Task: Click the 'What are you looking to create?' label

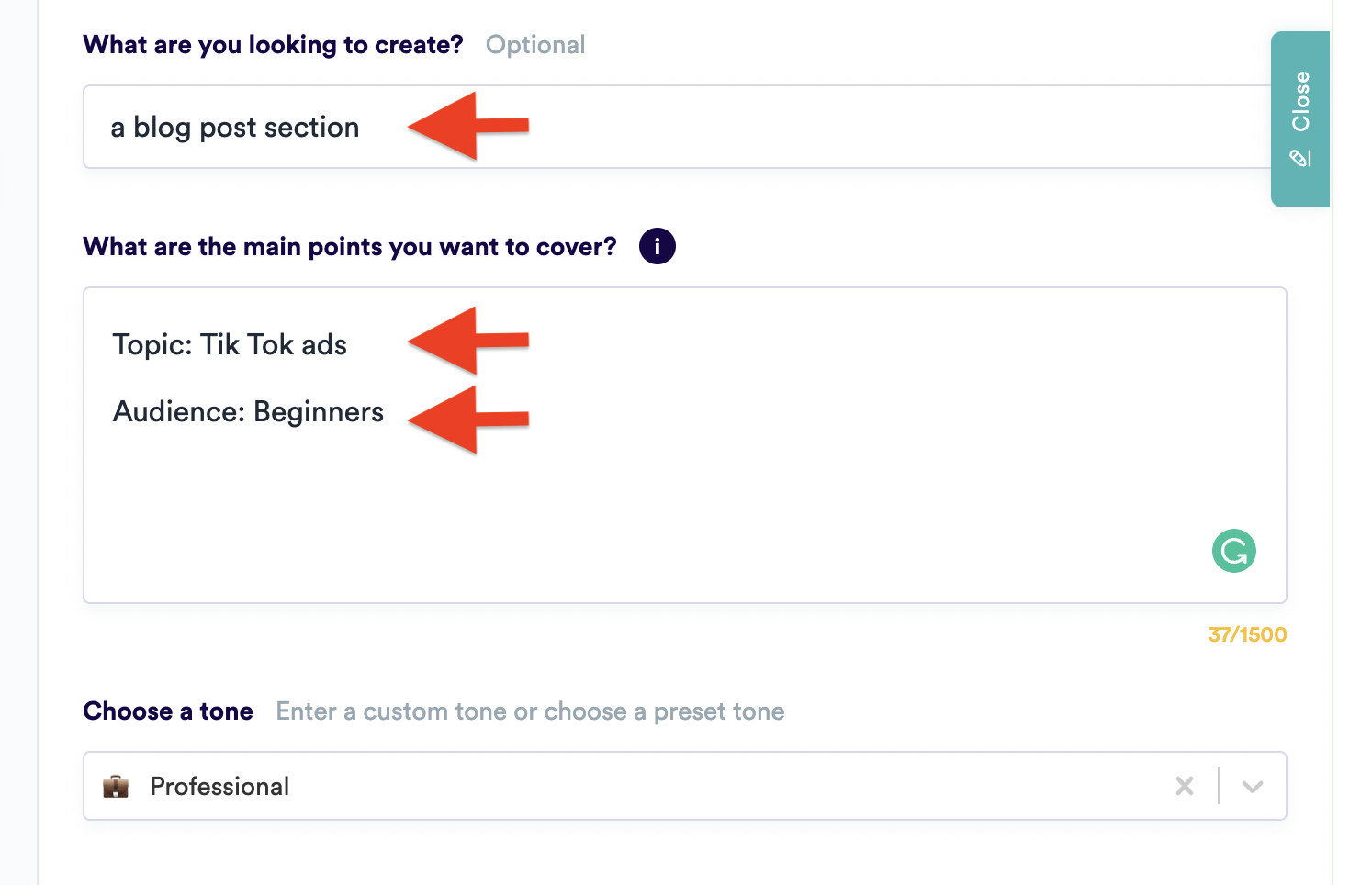Action: (x=273, y=45)
